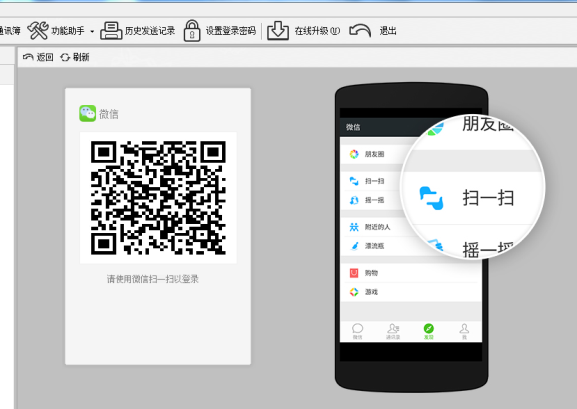Viewport: 577px width, 409px height.
Task: Click 朋友圈 colorful icon in phone
Action: (x=354, y=154)
